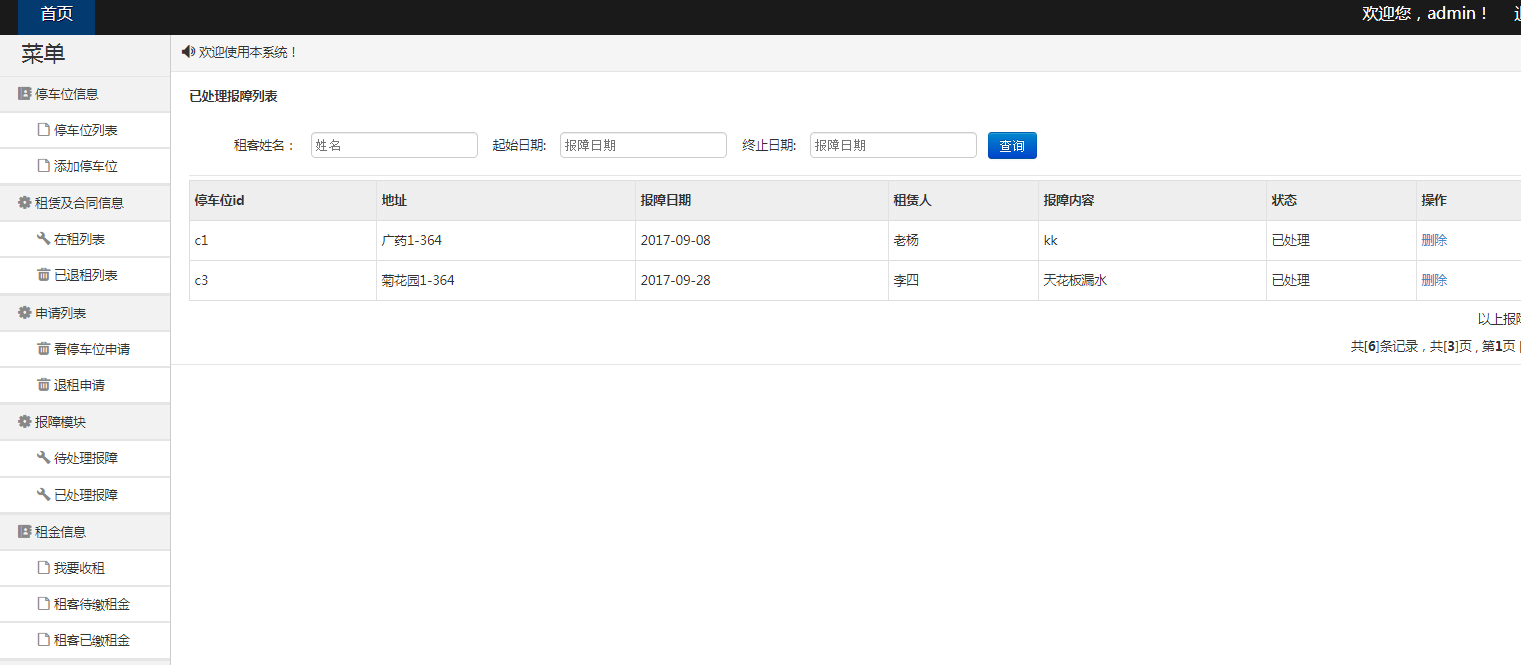Viewport: 1521px width, 665px height.
Task: Select the date cell 2017-09-08
Action: click(762, 240)
